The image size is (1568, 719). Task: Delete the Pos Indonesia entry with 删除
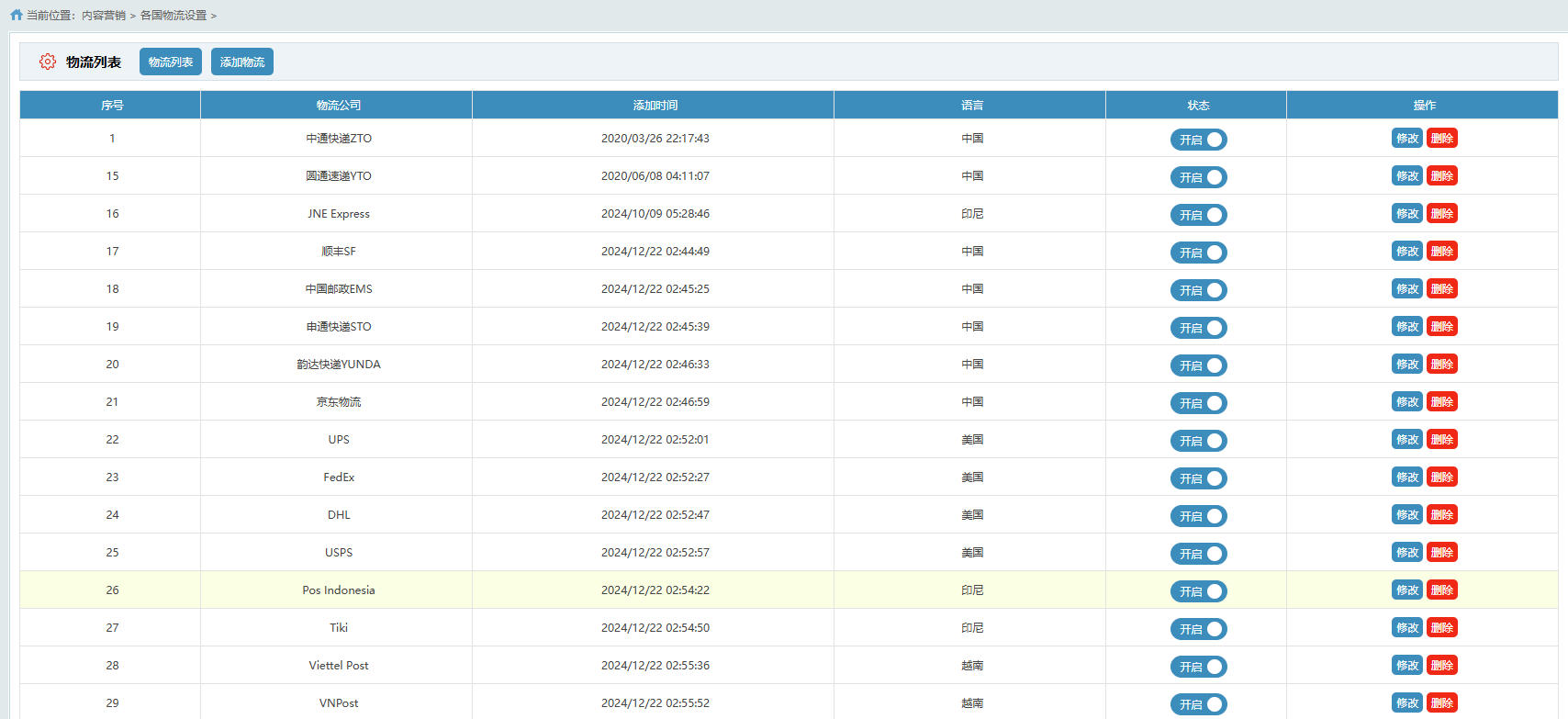[x=1442, y=590]
